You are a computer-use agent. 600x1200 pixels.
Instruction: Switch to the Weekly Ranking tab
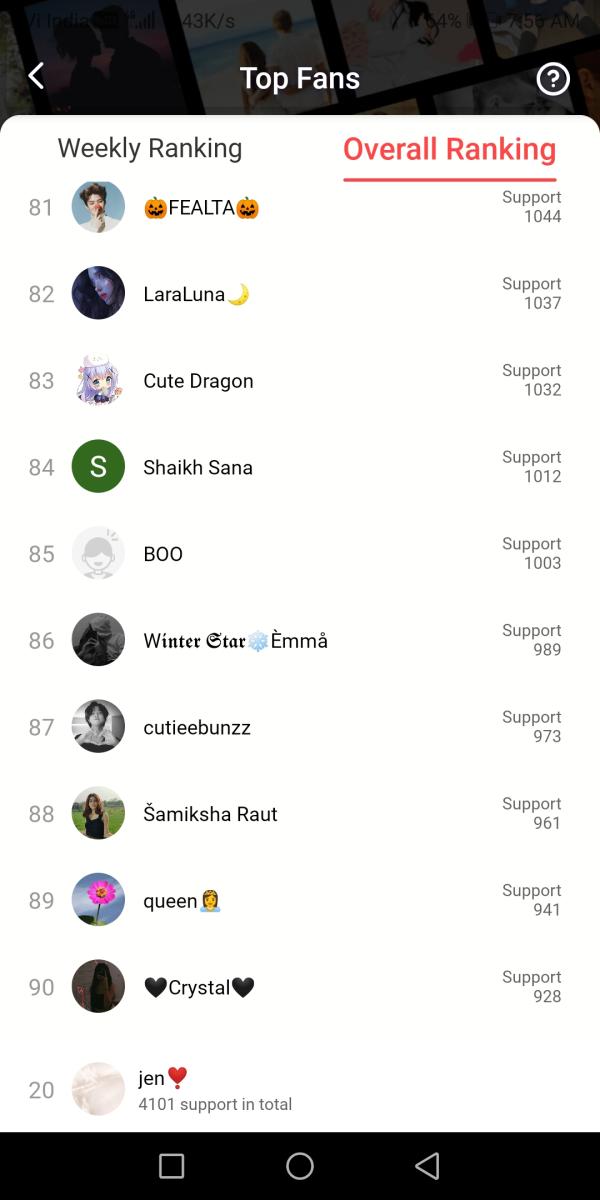tap(150, 148)
